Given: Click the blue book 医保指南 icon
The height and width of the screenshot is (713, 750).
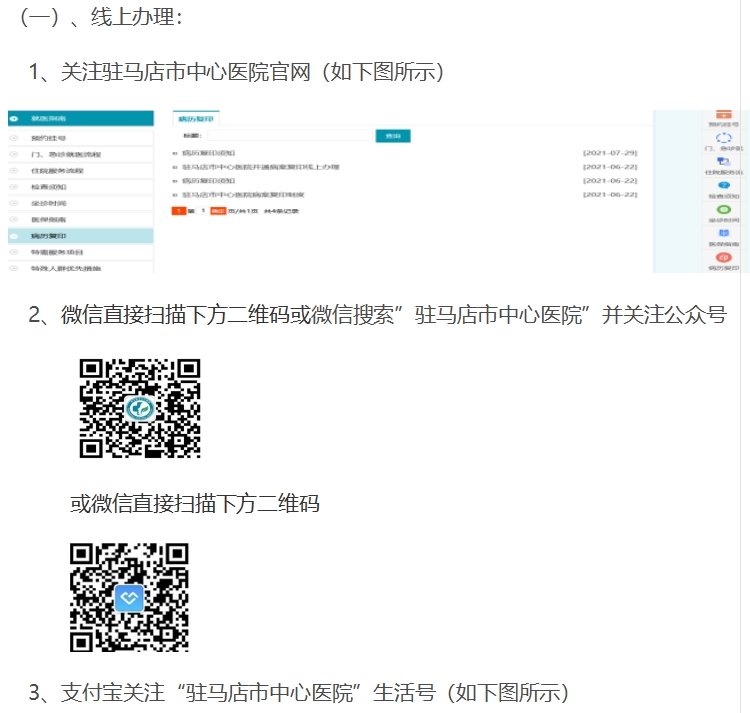Looking at the screenshot, I should coord(724,233).
